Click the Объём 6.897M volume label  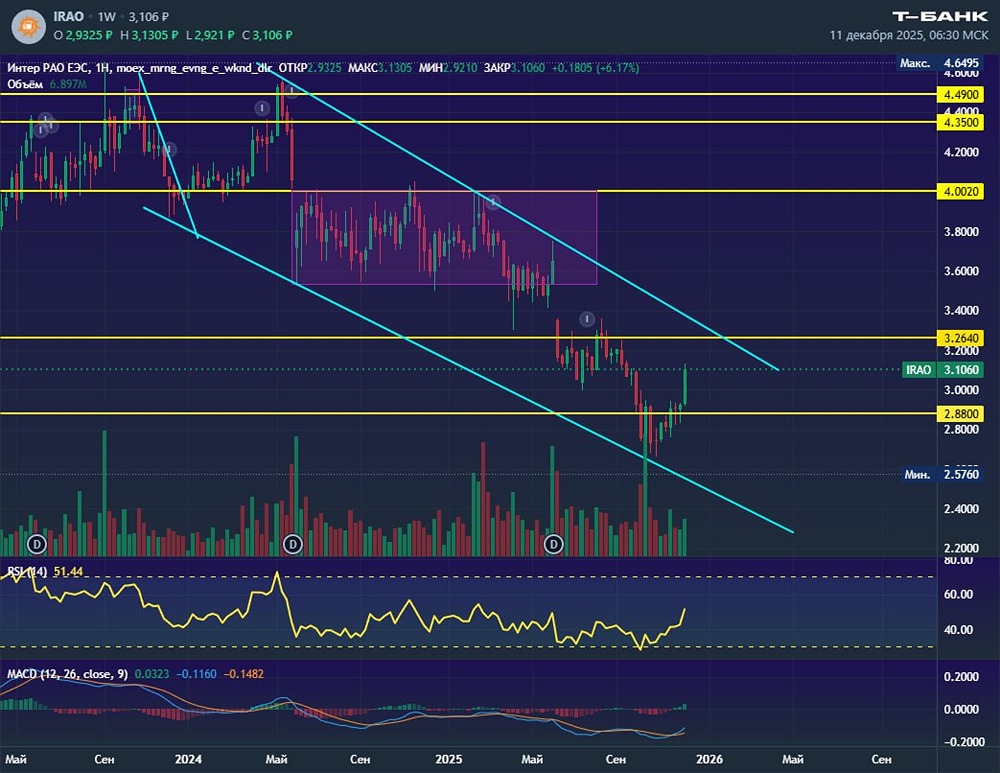pyautogui.click(x=47, y=84)
